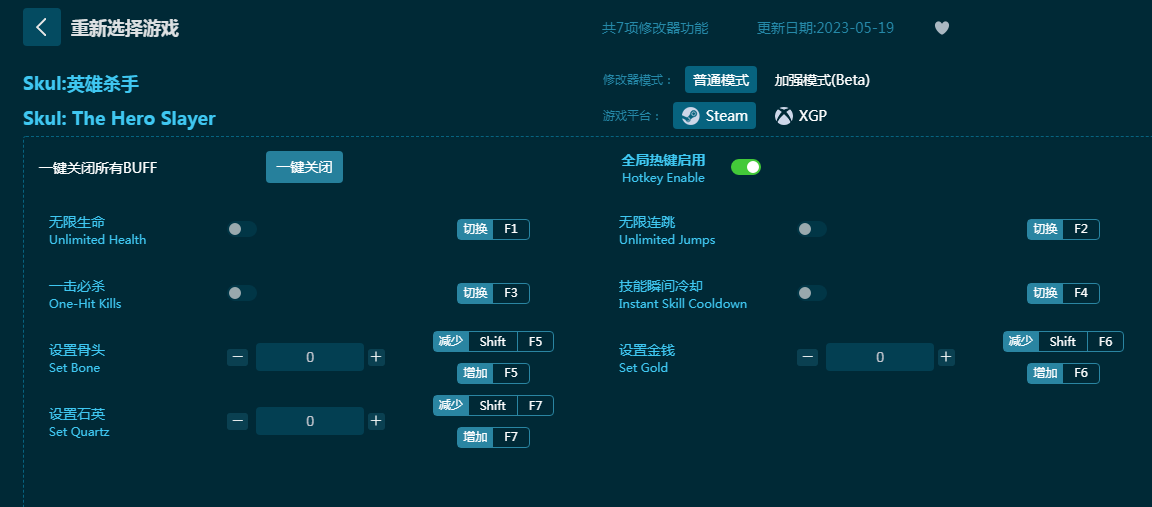1152x507 pixels.
Task: Click the 'Unlimited Jumps' label
Action: [x=667, y=240]
